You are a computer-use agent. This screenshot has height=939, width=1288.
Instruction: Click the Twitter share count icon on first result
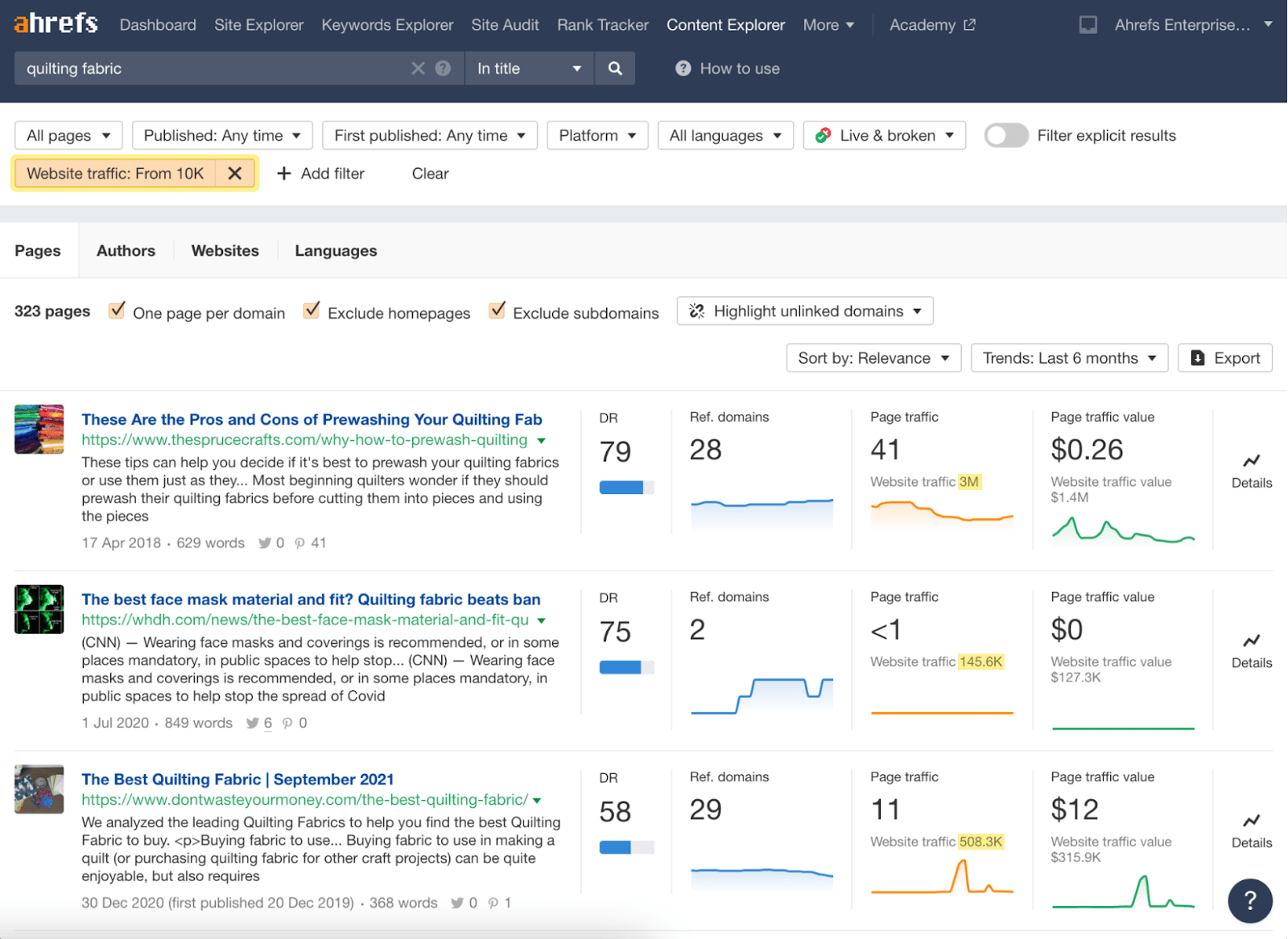click(264, 543)
